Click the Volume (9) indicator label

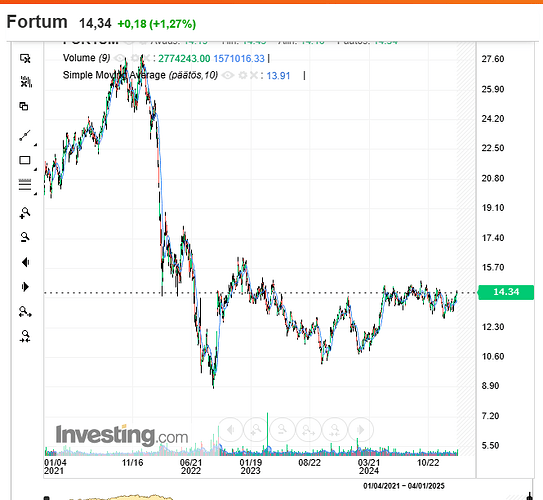tap(86, 58)
